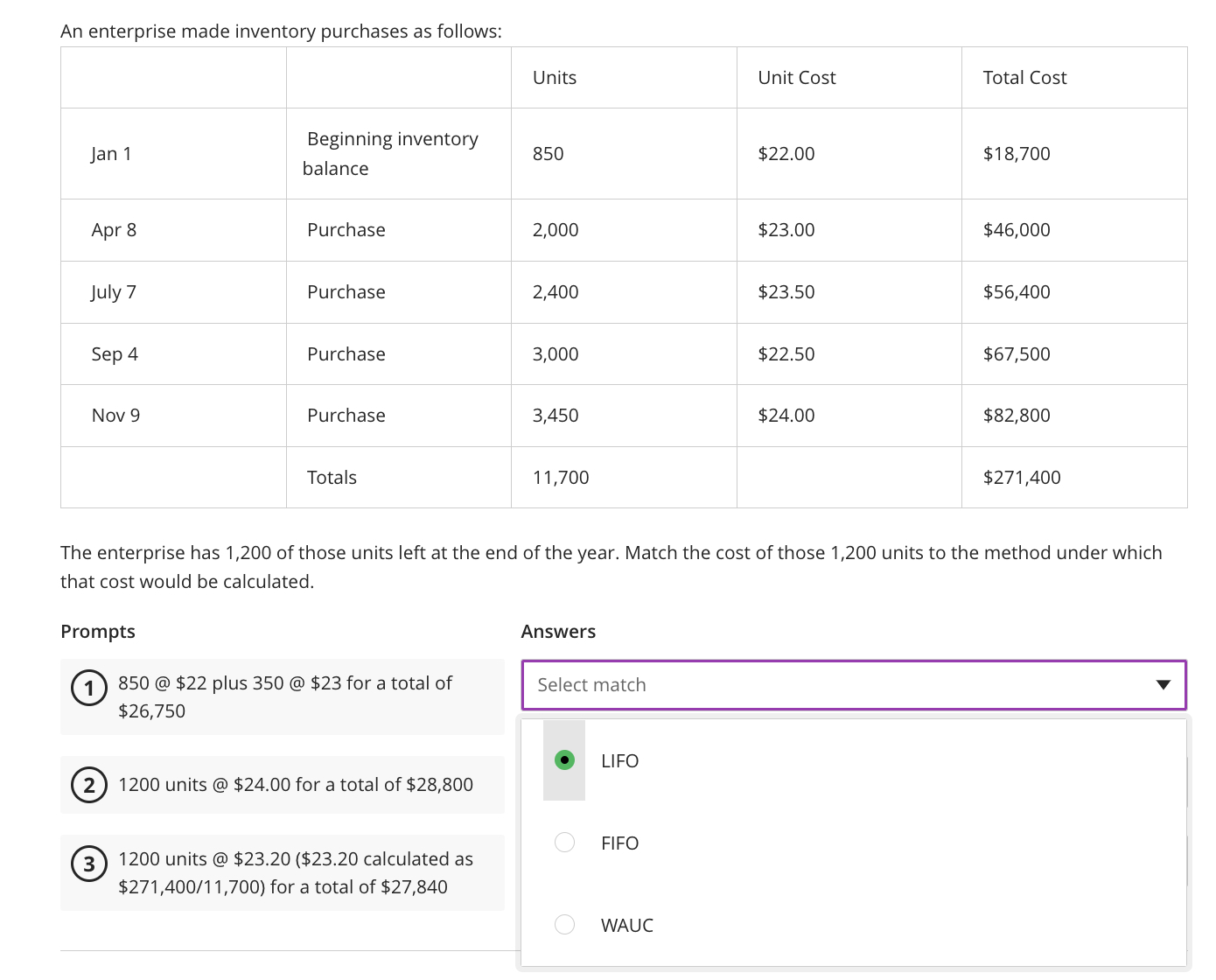Click the Purchase label in Apr 8 row
The width and height of the screenshot is (1216, 980).
tap(346, 230)
